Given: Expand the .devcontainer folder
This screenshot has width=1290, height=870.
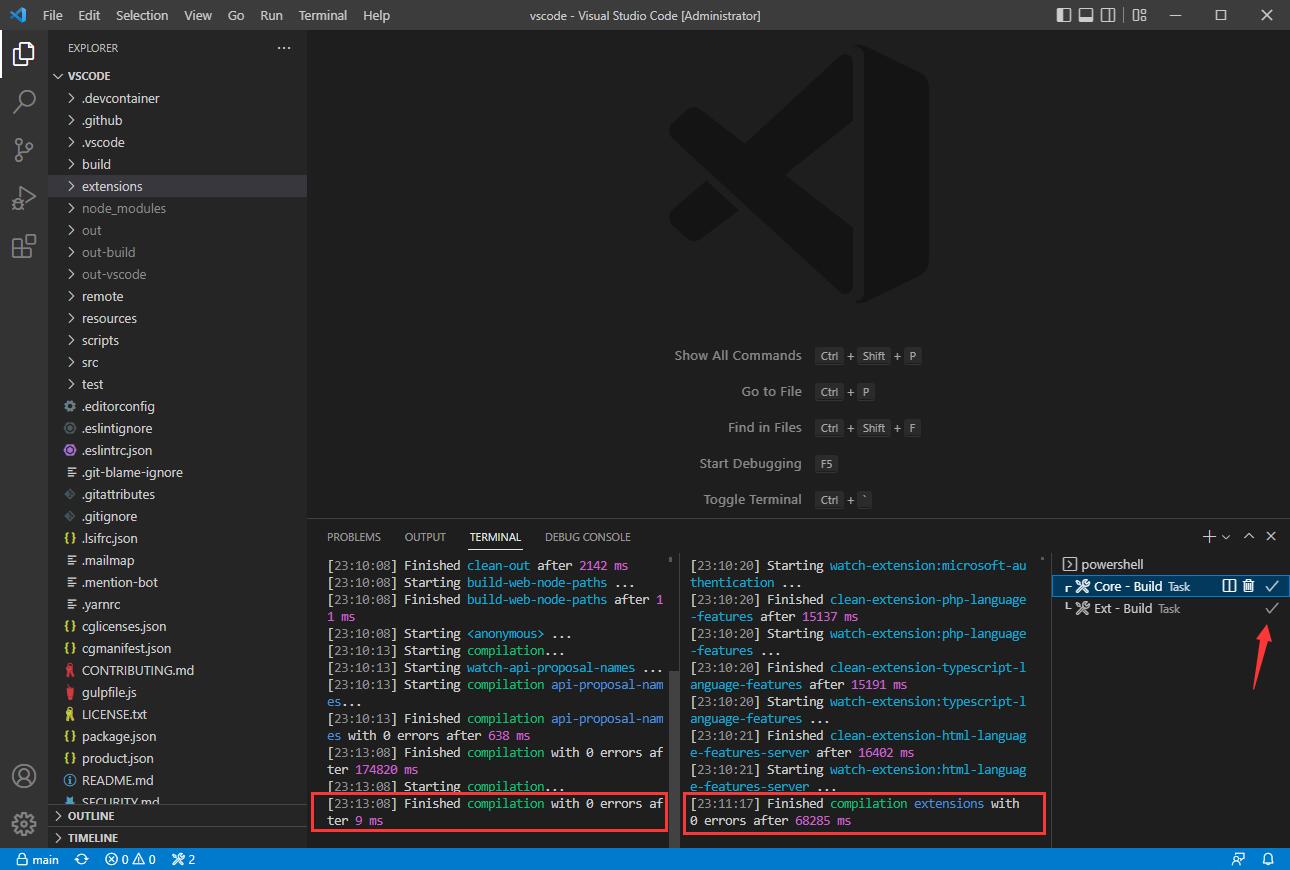Looking at the screenshot, I should click(x=178, y=98).
